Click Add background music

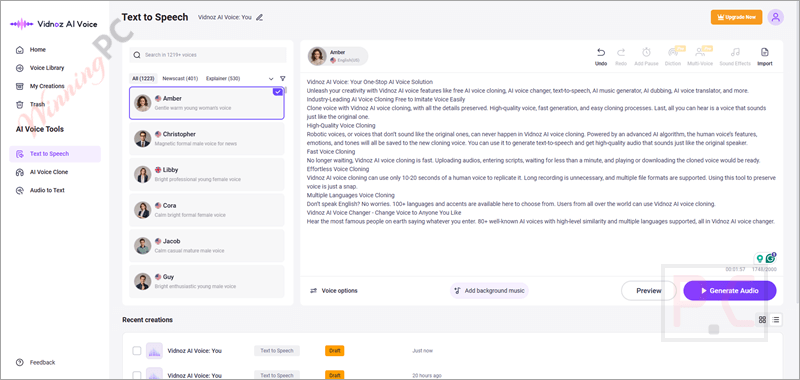tap(490, 291)
